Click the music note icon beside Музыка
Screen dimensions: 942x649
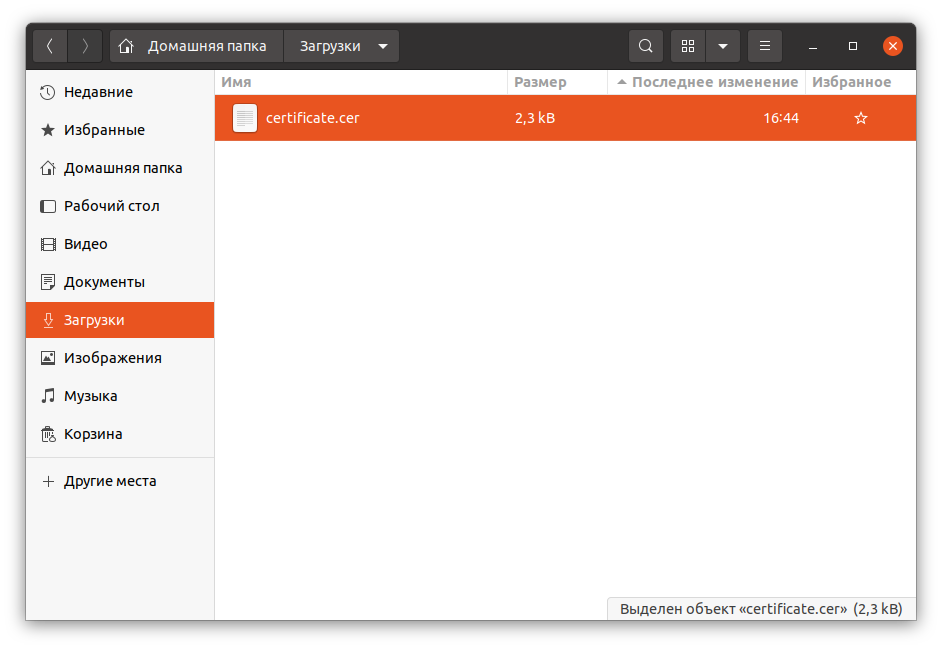click(48, 396)
